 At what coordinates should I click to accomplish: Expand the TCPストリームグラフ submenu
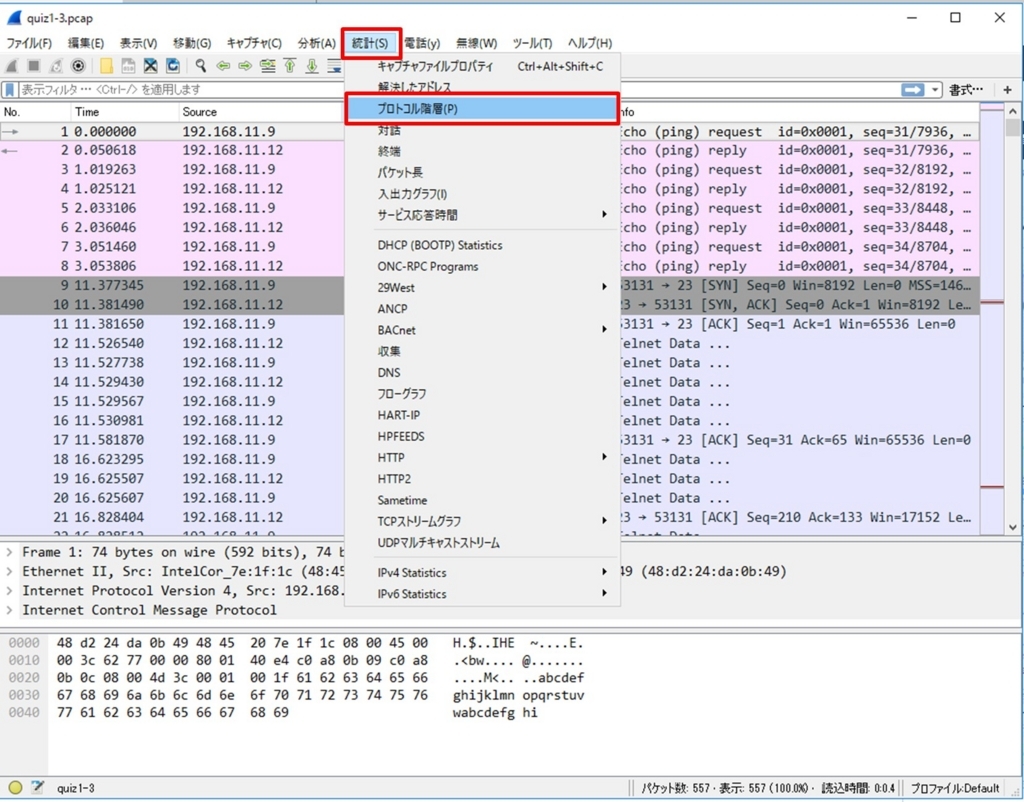604,521
